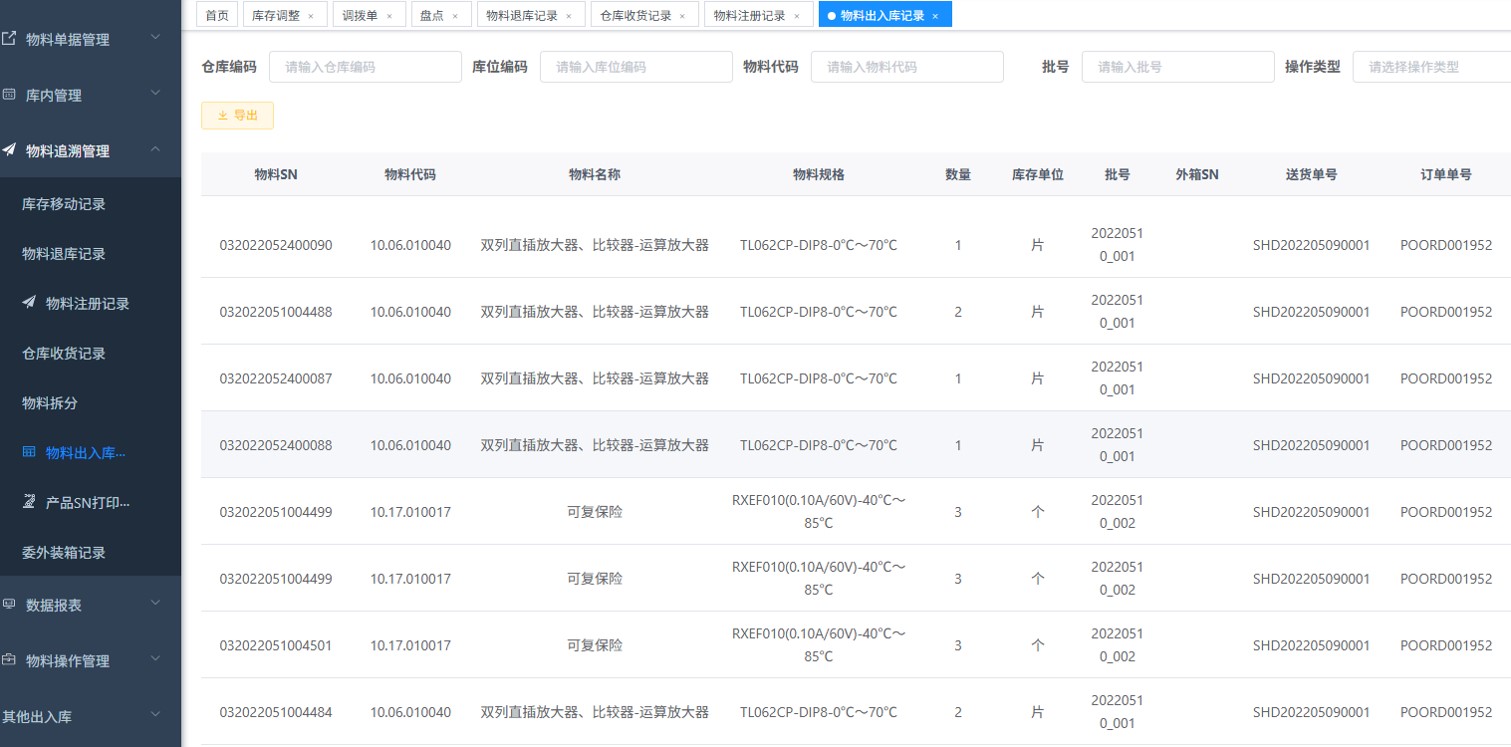Close the 盘点 tab
The width and height of the screenshot is (1511, 747).
[455, 16]
